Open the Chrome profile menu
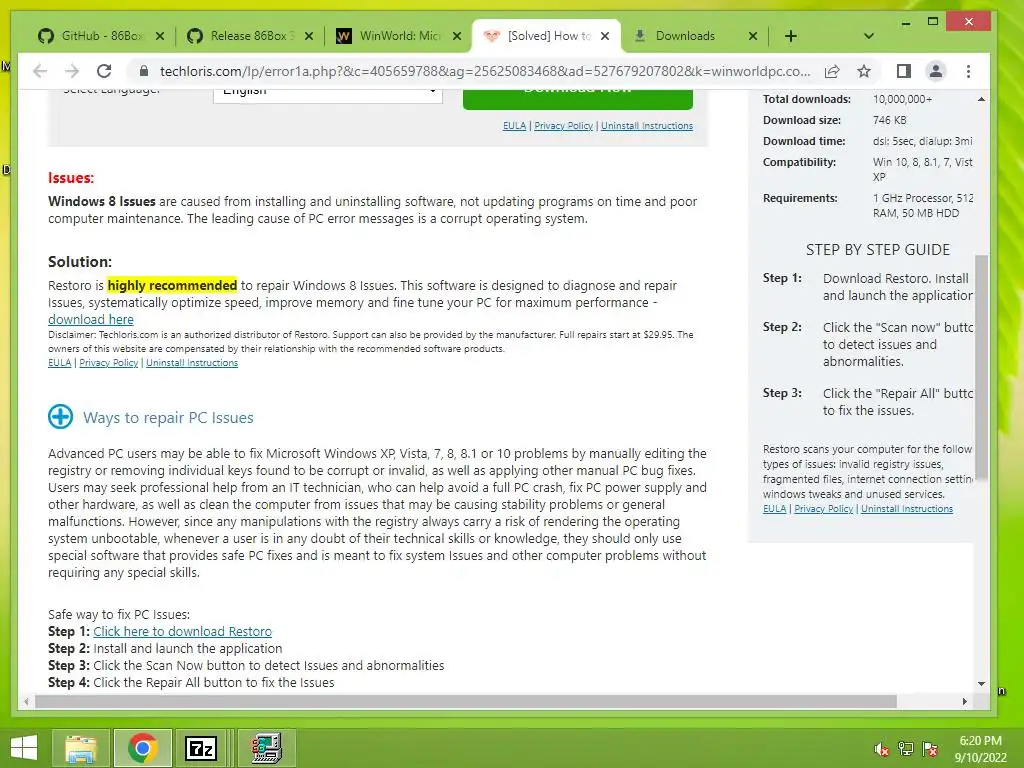Viewport: 1024px width, 768px height. pos(936,71)
